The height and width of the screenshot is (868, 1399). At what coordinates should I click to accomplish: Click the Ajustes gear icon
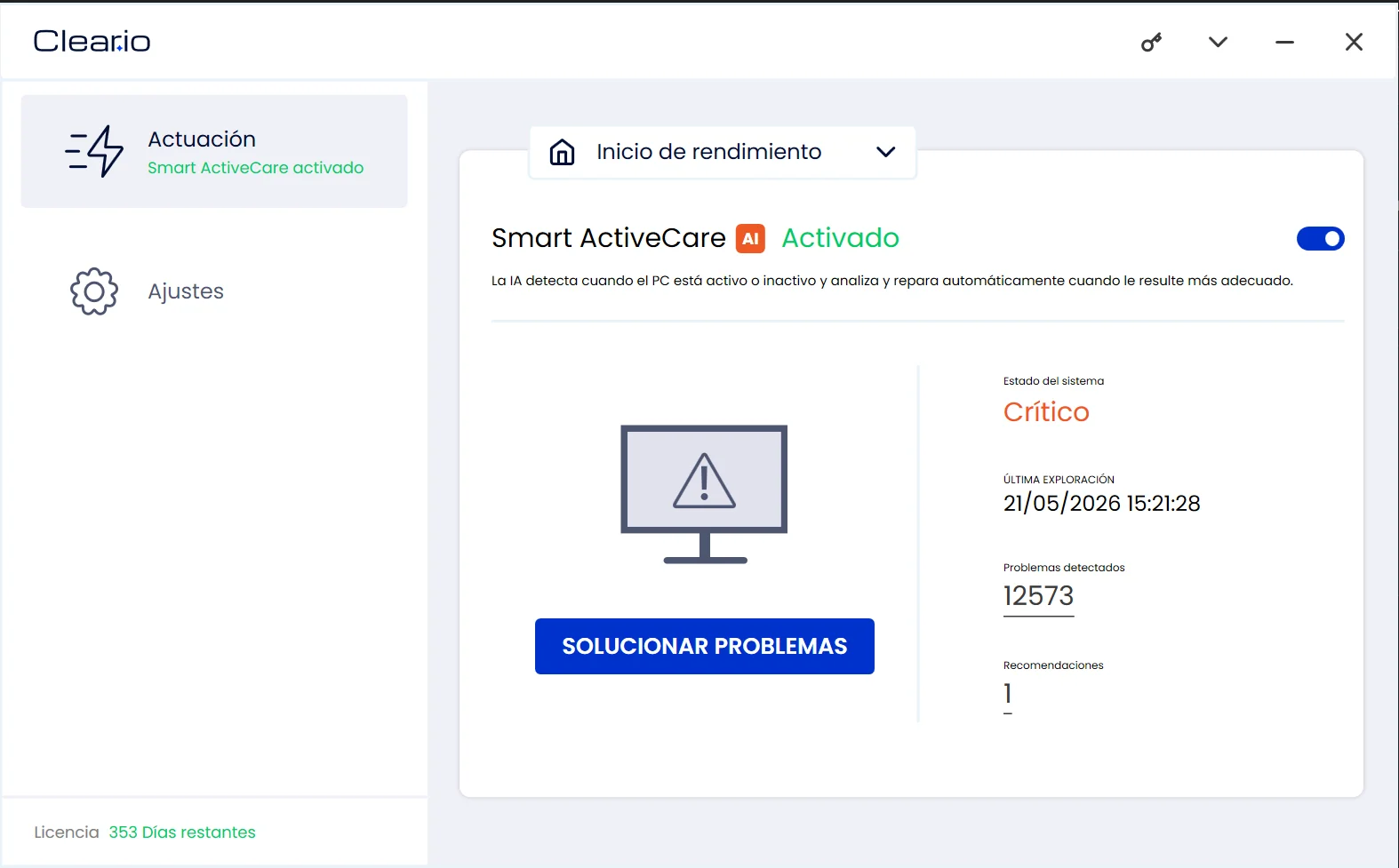(x=94, y=291)
